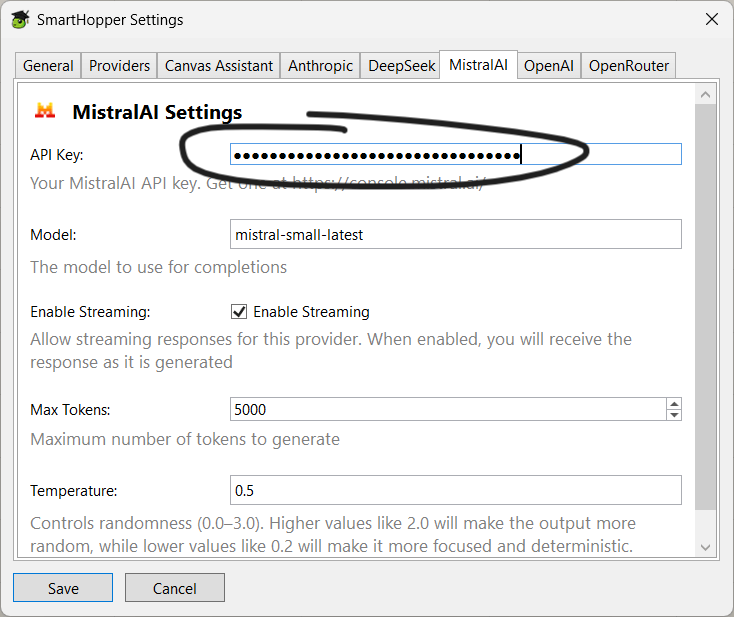Switch to the OpenAI tab
Viewport: 734px width, 617px height.
549,66
